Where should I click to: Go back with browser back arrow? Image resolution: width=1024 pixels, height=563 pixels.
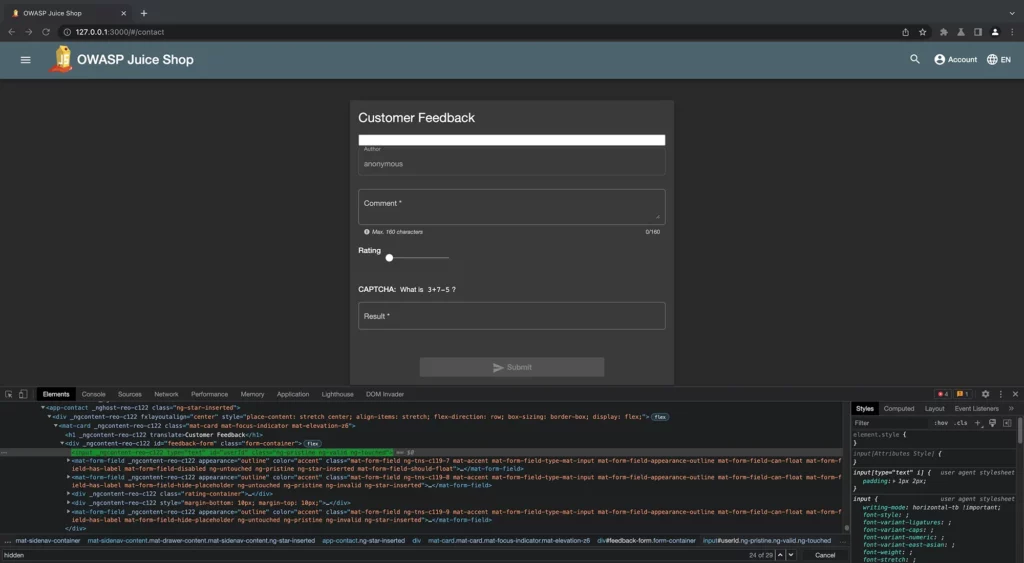[x=12, y=32]
